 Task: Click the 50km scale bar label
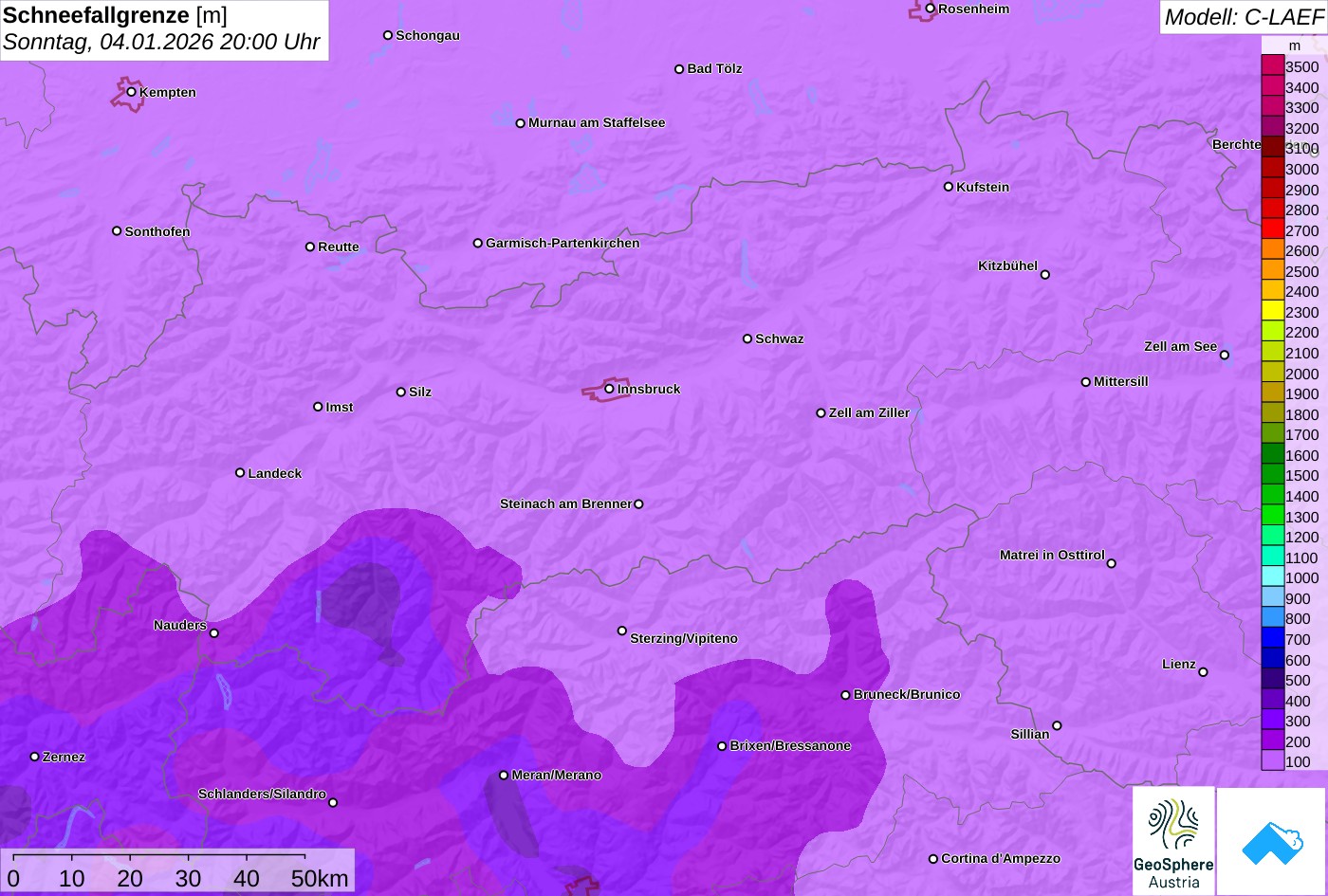pos(320,879)
